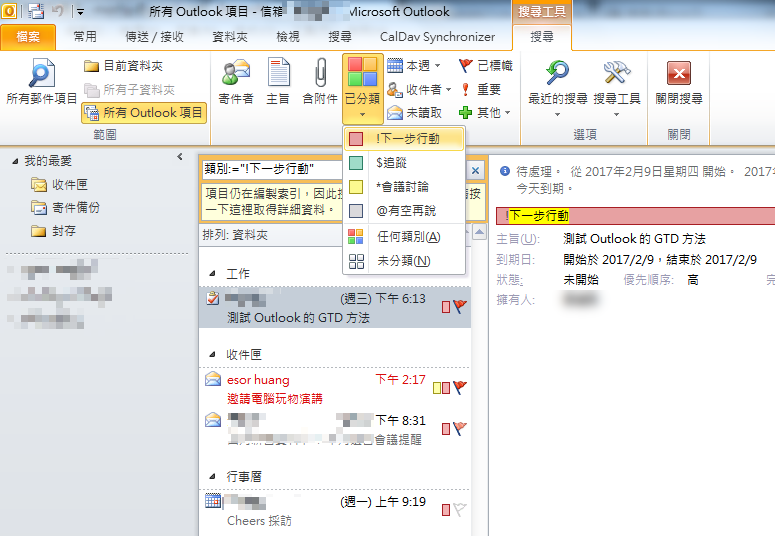Viewport: 775px width, 536px height.
Task: Open 本週 date filter dropdown
Action: (x=414, y=65)
